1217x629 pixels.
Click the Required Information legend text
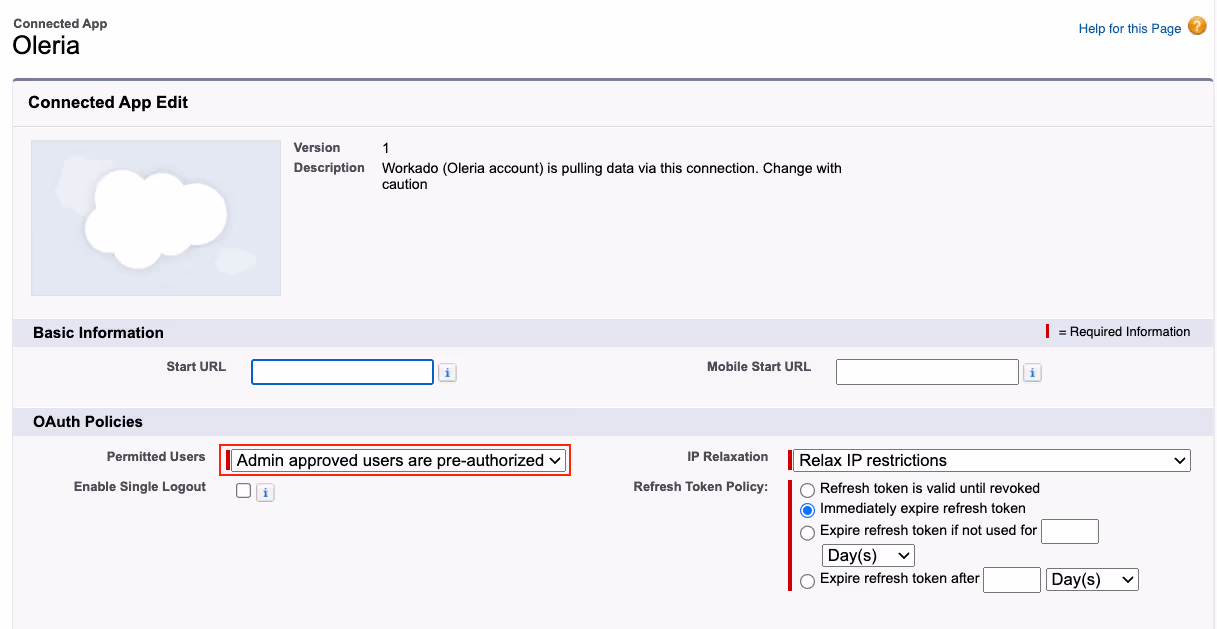1124,332
